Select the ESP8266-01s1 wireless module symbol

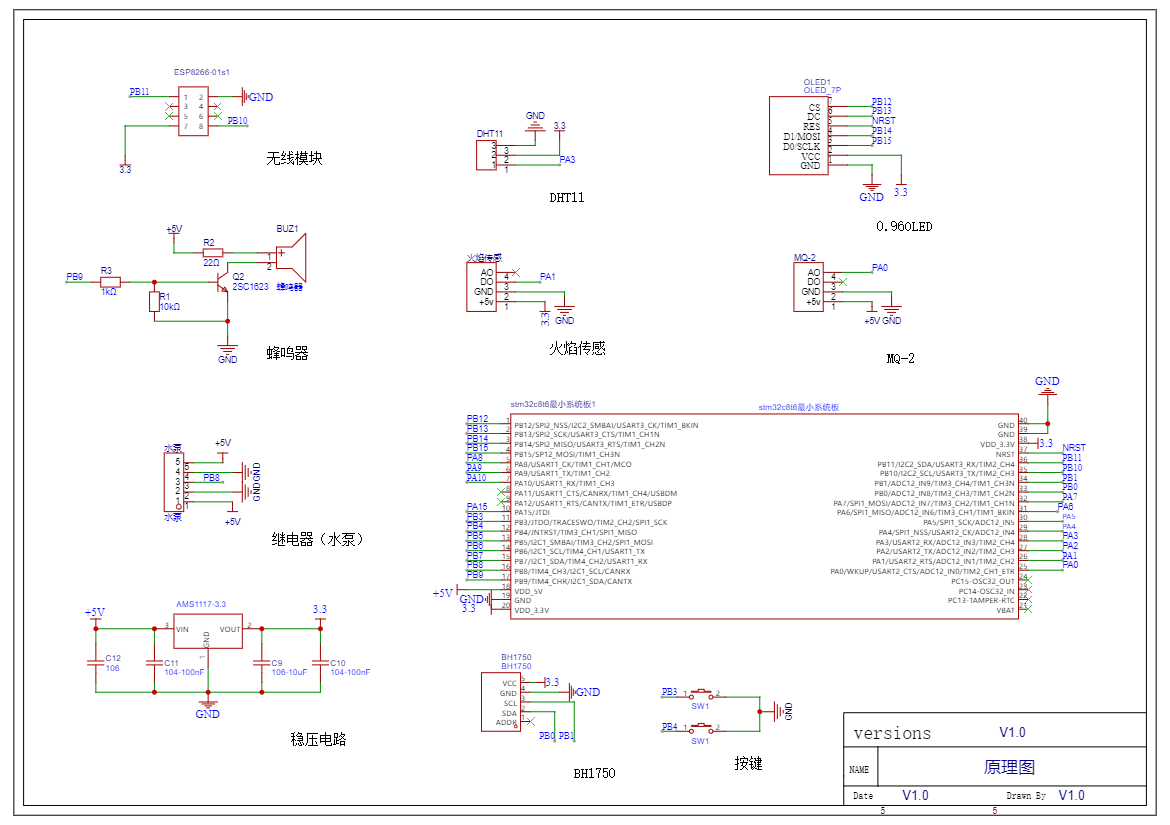point(193,111)
